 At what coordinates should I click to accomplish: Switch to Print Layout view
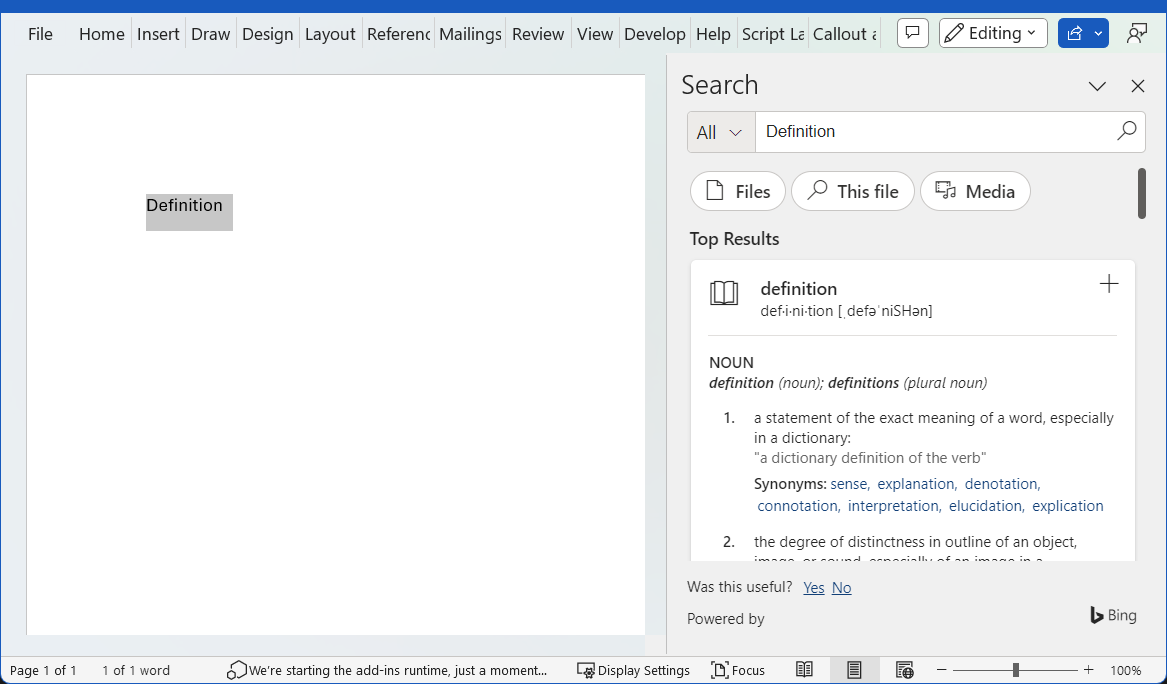click(854, 670)
